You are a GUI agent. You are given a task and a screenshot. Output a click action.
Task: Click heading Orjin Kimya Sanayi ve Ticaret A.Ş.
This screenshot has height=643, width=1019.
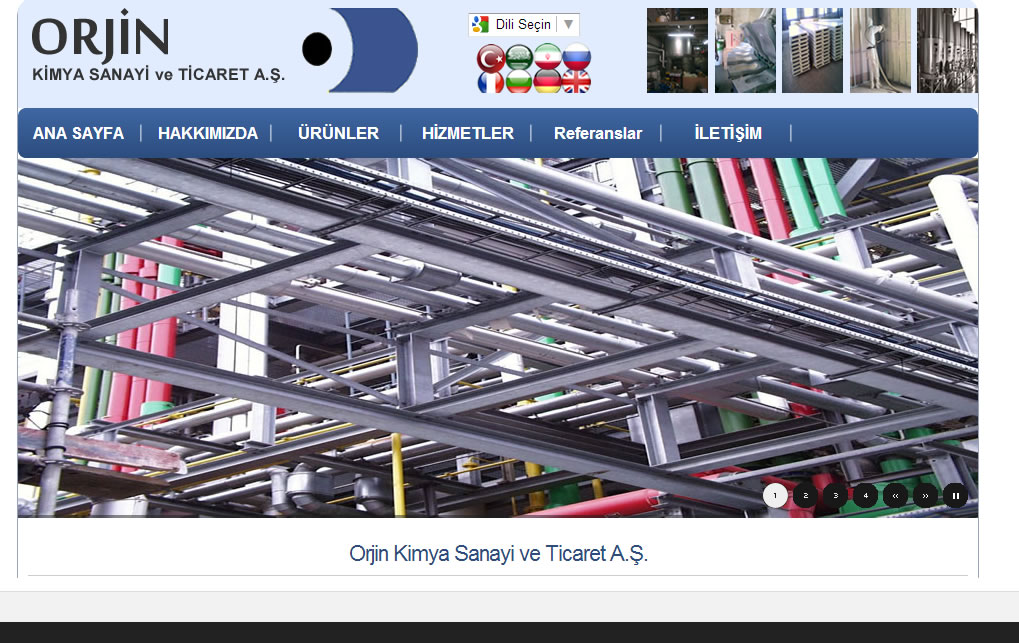coord(498,554)
